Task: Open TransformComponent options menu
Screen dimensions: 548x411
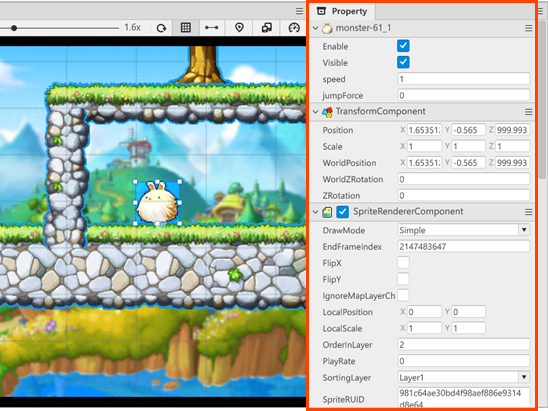Action: [528, 112]
